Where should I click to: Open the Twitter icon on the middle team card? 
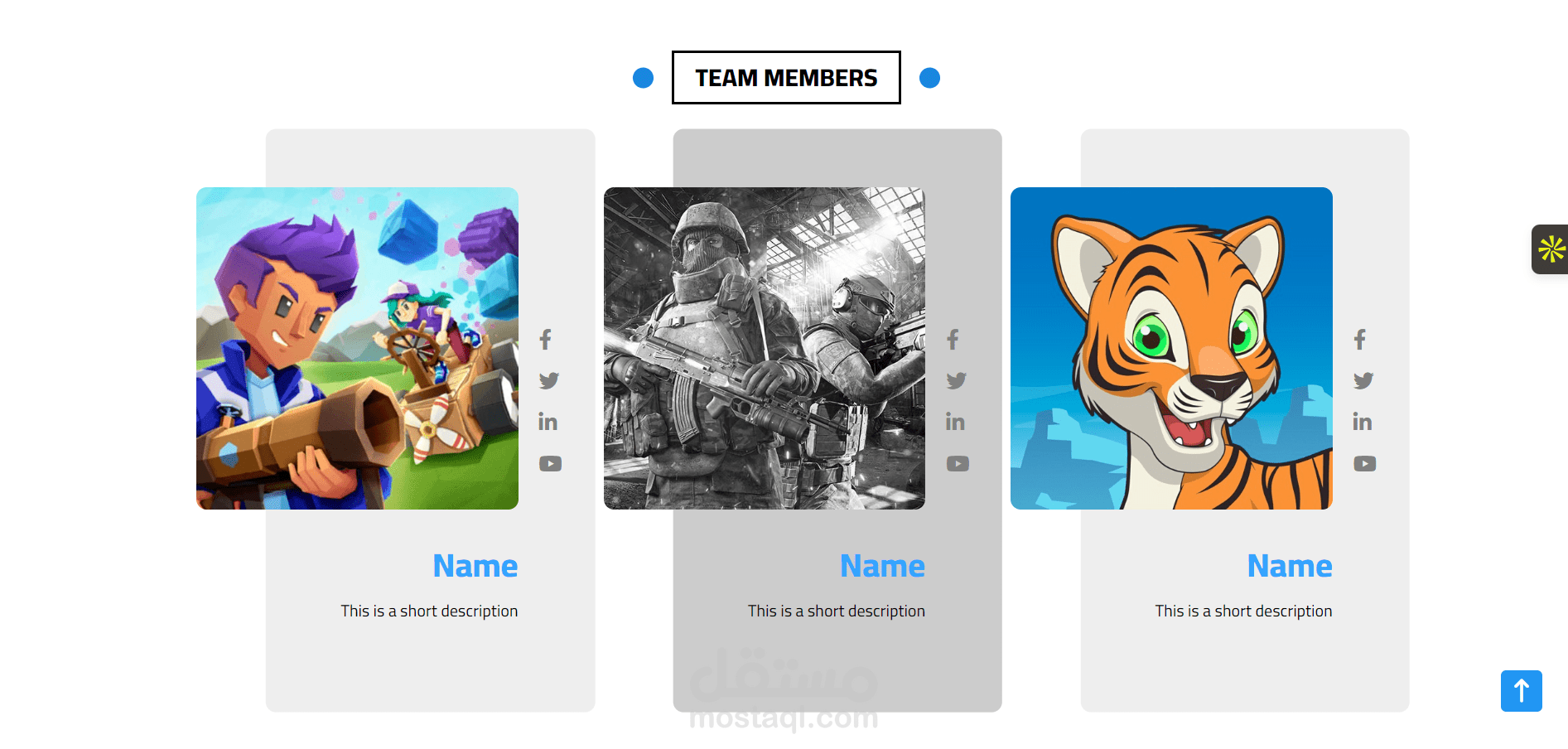957,380
